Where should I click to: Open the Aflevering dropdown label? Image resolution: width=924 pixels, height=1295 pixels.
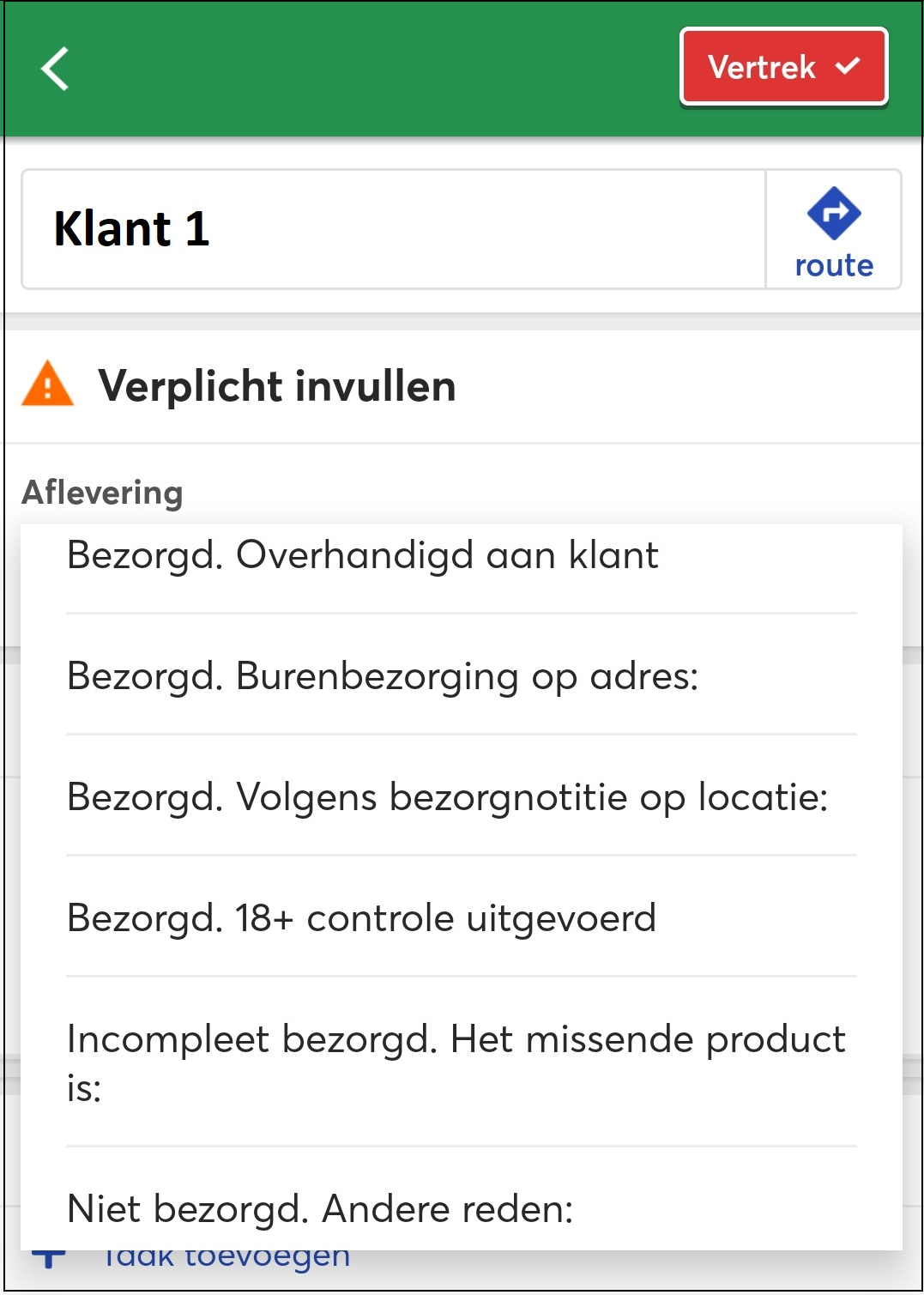point(102,493)
